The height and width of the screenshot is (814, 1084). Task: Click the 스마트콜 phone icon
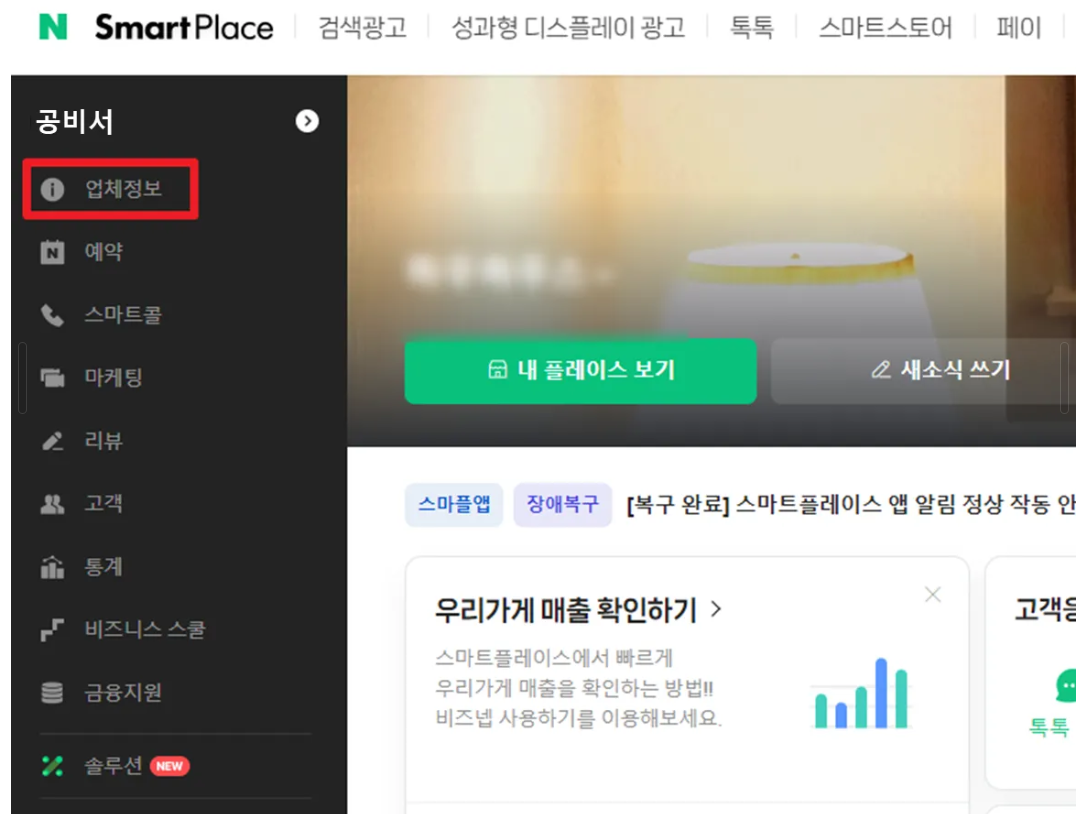tap(53, 315)
